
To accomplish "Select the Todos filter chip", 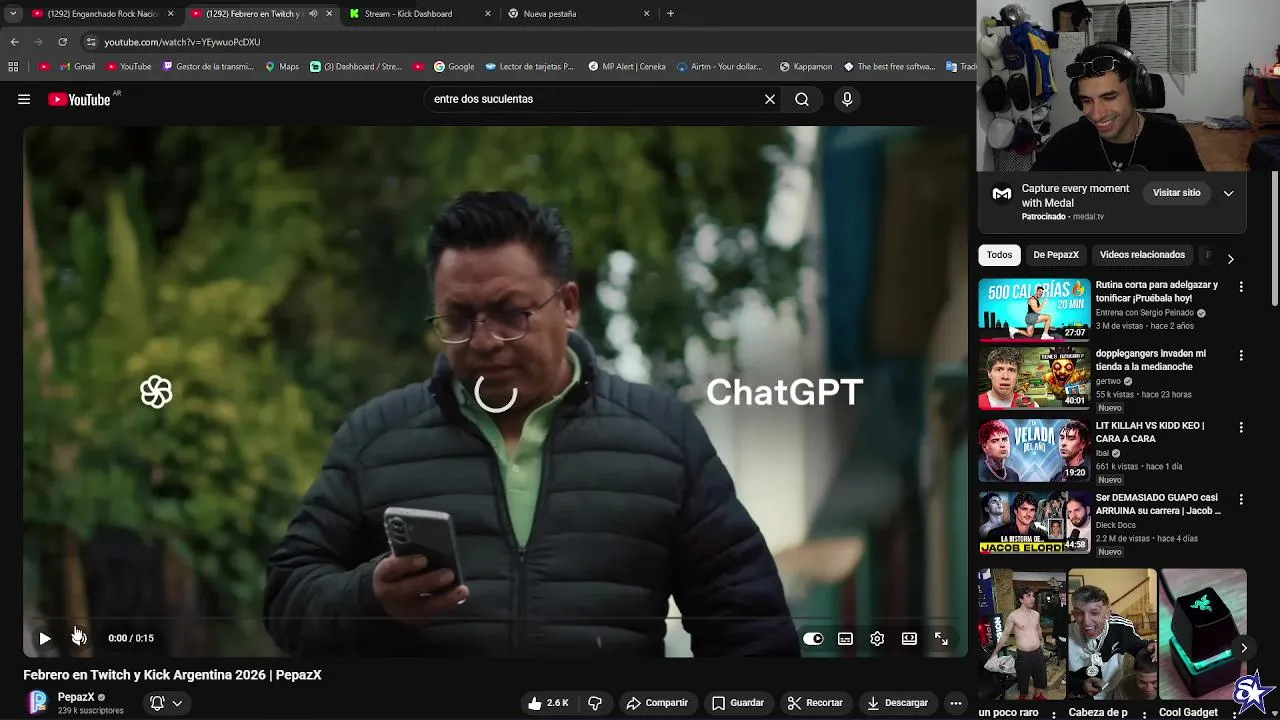I will (999, 255).
